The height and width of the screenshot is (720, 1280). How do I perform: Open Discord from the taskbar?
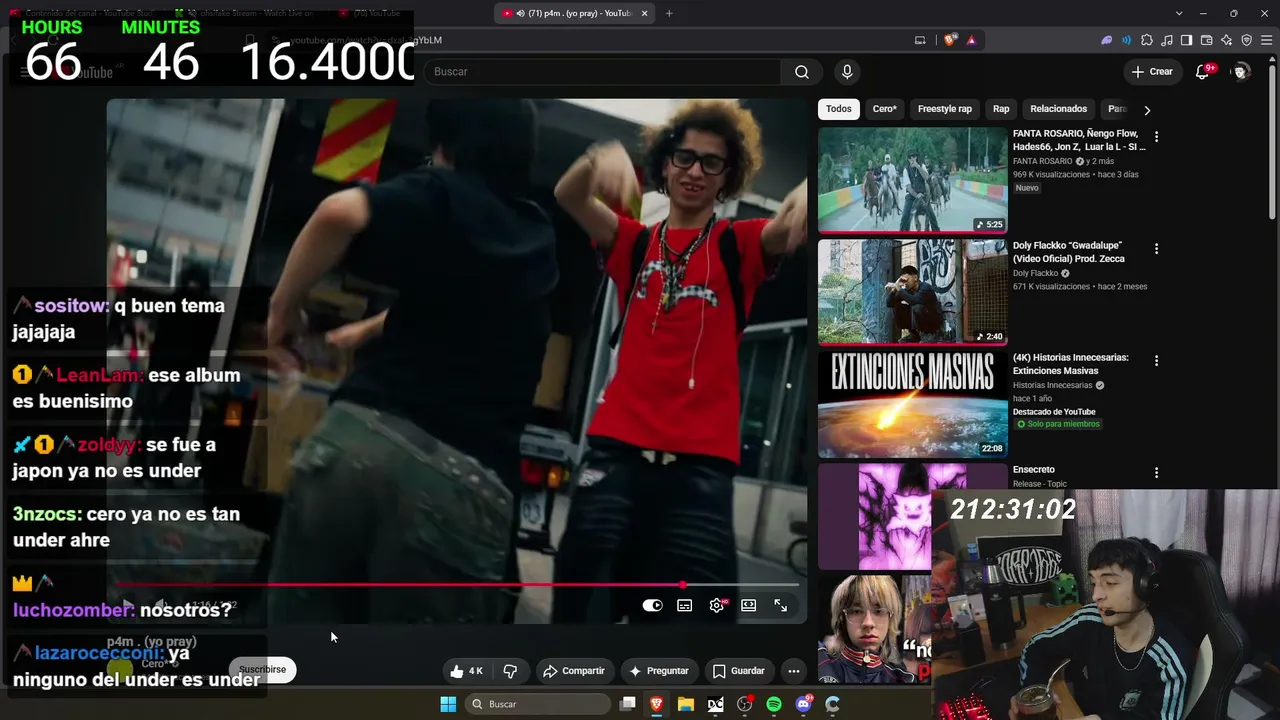click(803, 704)
